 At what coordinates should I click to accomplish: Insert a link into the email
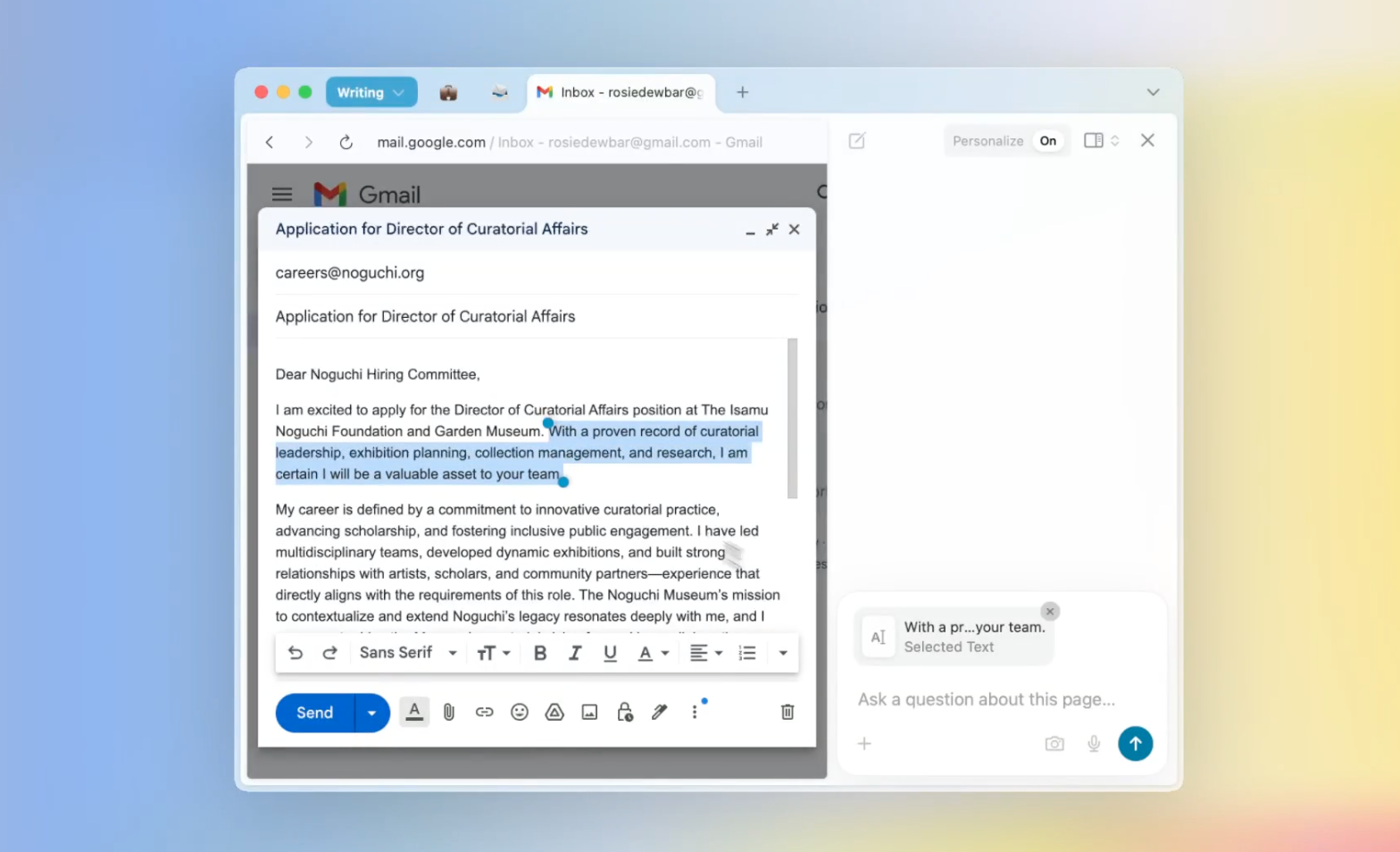[x=484, y=712]
